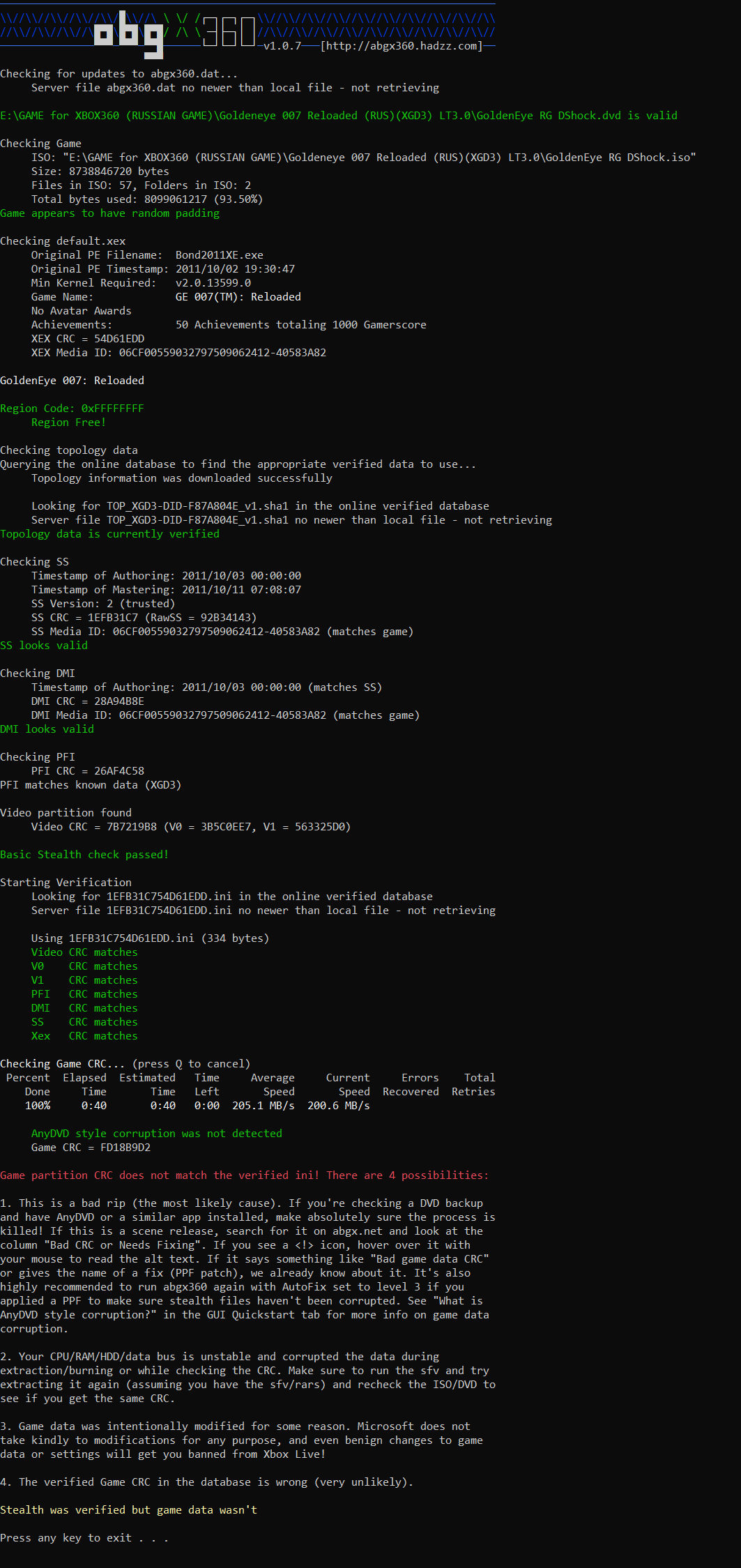Click the 100% percent done value
The image size is (741, 1568).
[x=38, y=1106]
